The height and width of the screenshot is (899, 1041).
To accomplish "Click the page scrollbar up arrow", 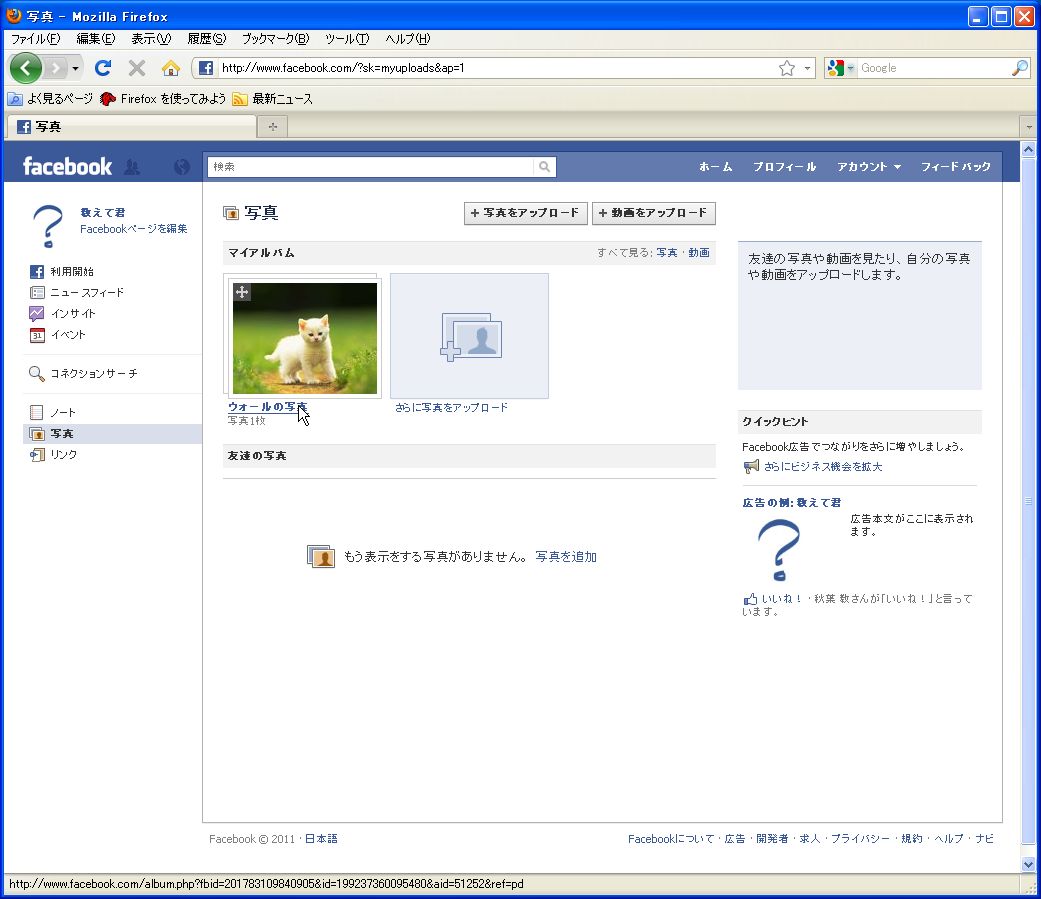I will [x=1028, y=149].
